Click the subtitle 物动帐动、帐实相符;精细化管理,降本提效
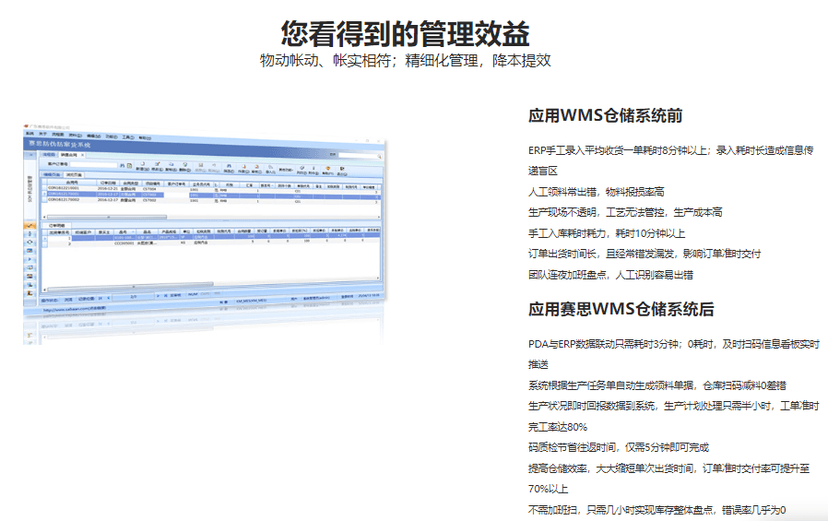 (405, 60)
